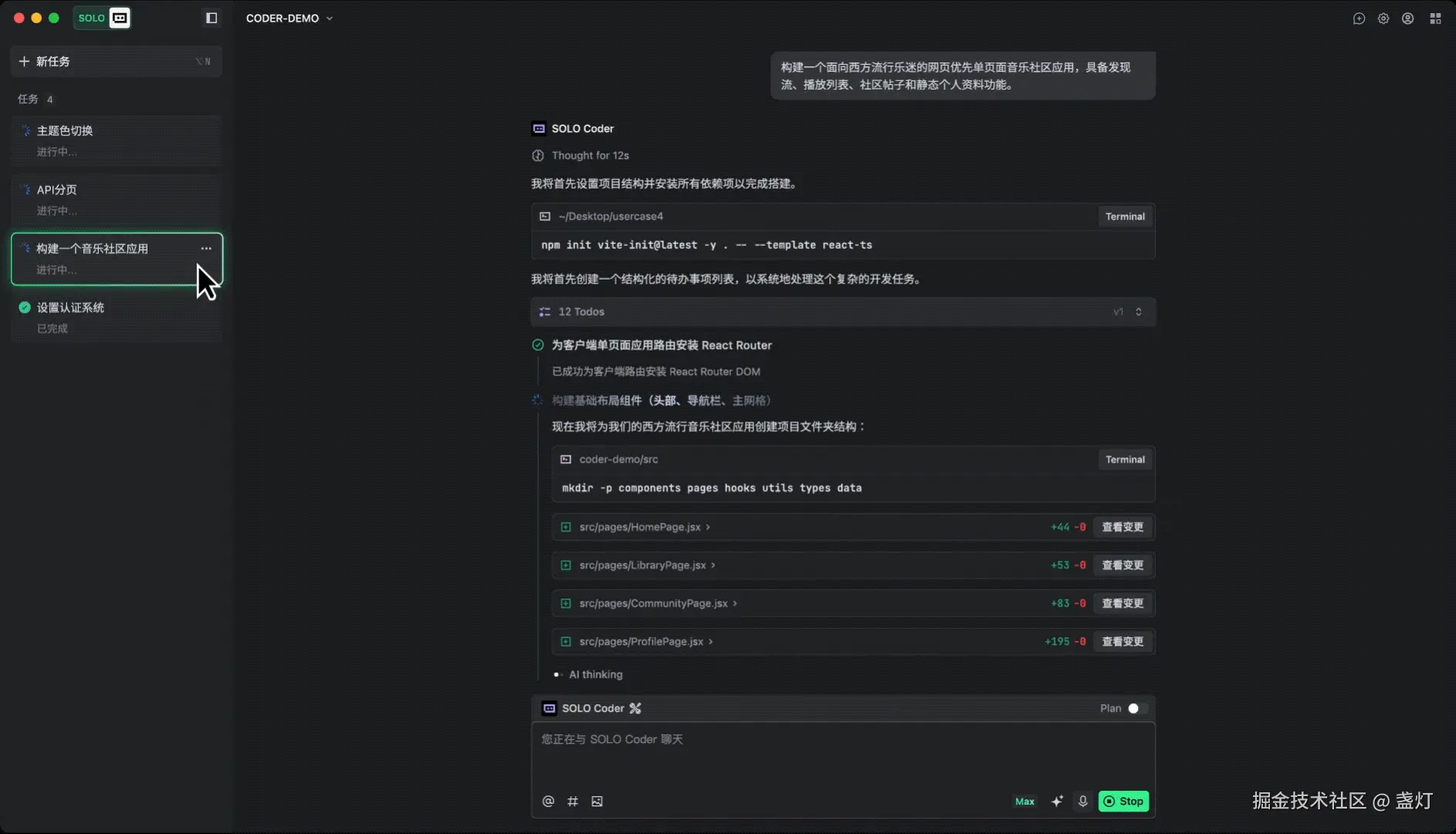Toggle the Plan mode switch

coord(1137,709)
